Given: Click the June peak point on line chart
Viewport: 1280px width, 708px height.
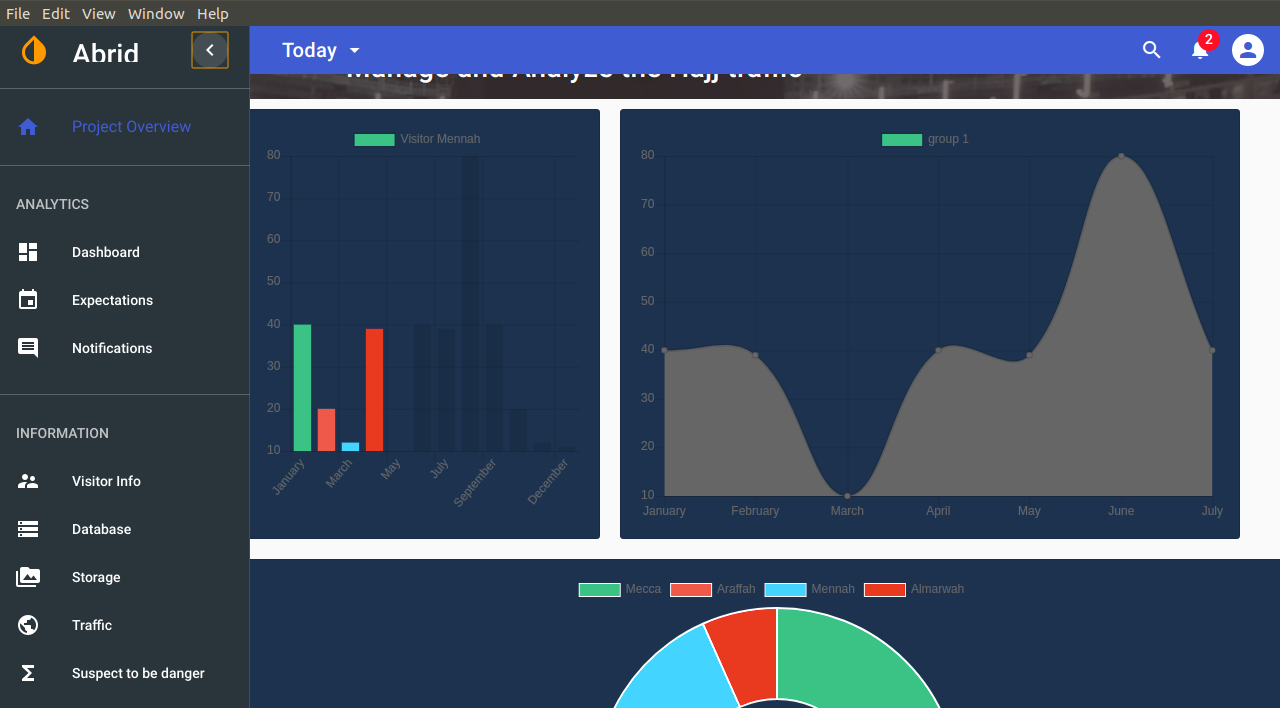Looking at the screenshot, I should click(x=1121, y=156).
